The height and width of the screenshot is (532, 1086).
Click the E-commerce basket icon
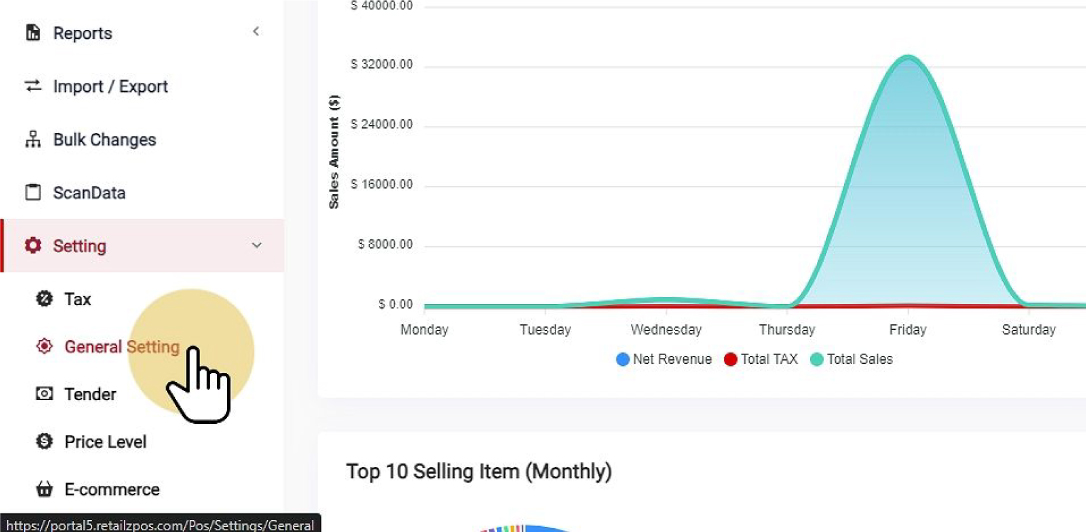point(44,489)
